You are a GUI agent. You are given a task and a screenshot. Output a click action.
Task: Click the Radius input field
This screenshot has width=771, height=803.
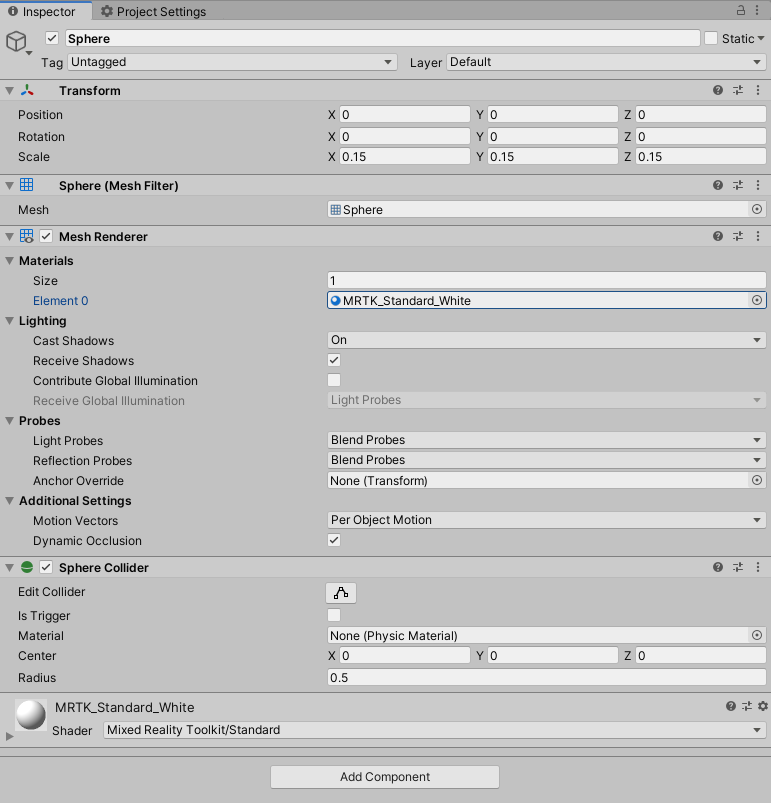546,678
